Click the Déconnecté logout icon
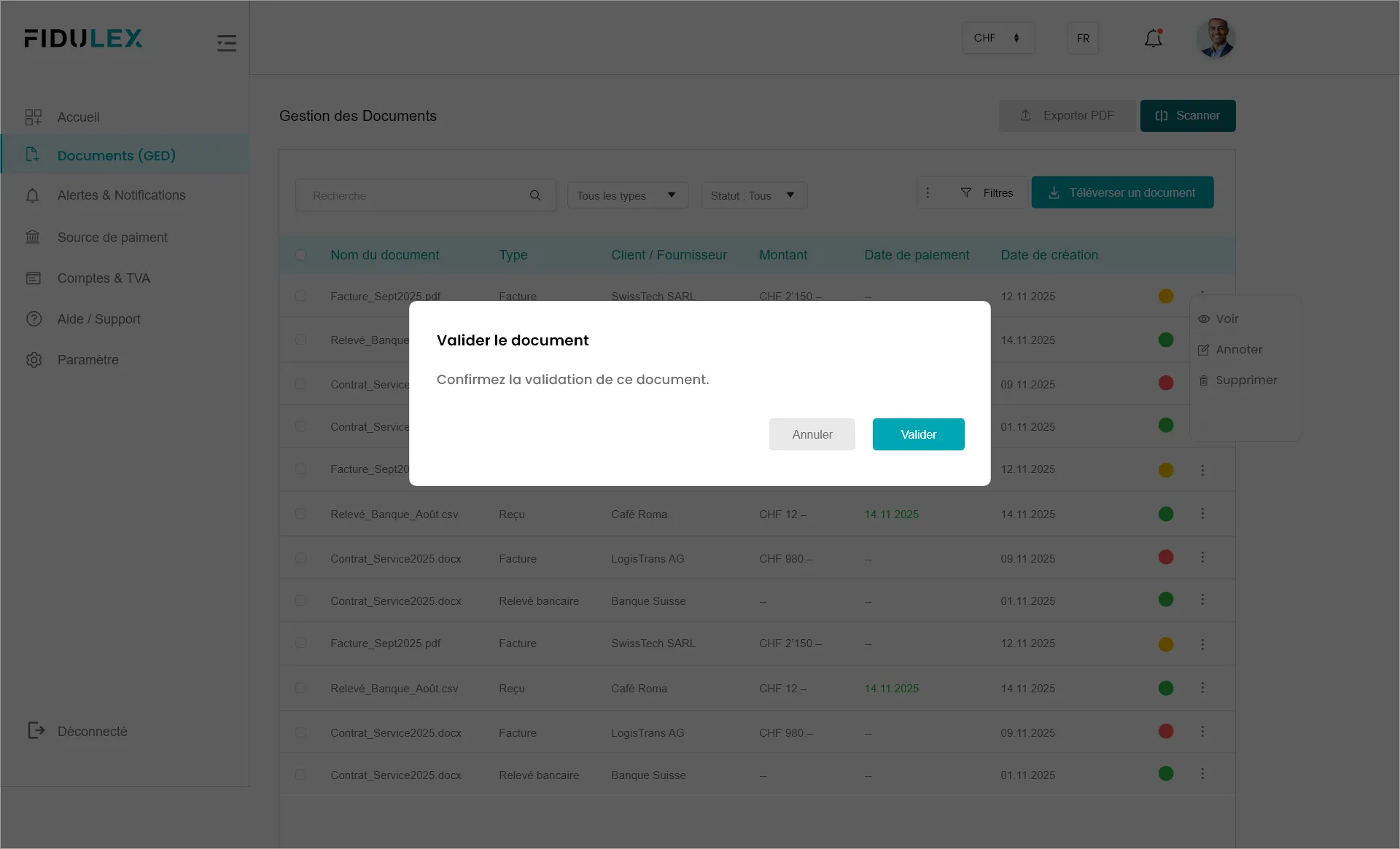1400x849 pixels. pyautogui.click(x=36, y=731)
